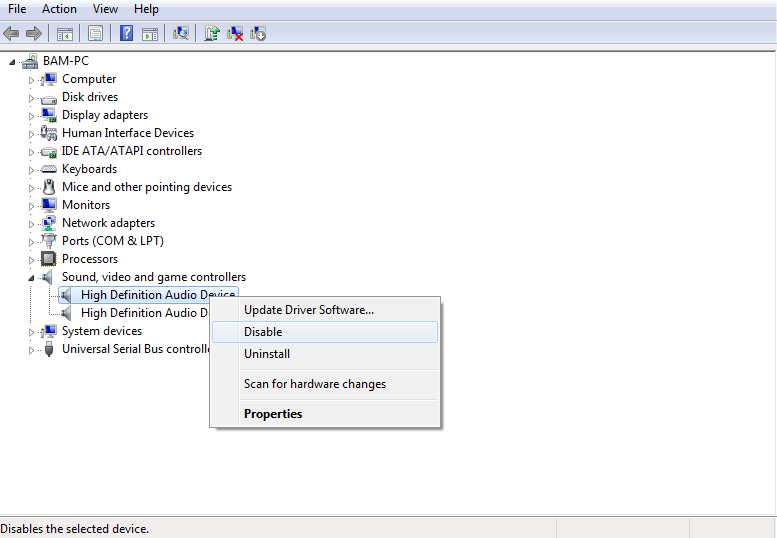The height and width of the screenshot is (538, 777).
Task: Collapse the BAM-PC root node
Action: (12, 62)
